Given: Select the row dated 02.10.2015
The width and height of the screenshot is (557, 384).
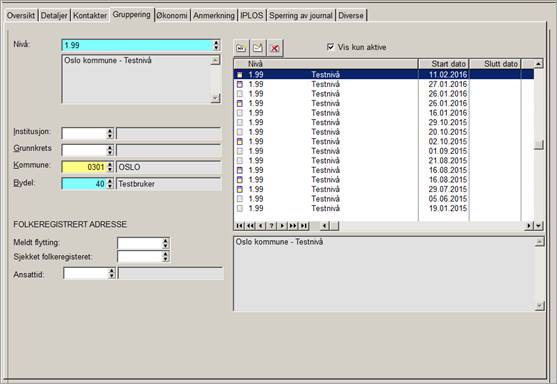Looking at the screenshot, I should click(x=384, y=141).
